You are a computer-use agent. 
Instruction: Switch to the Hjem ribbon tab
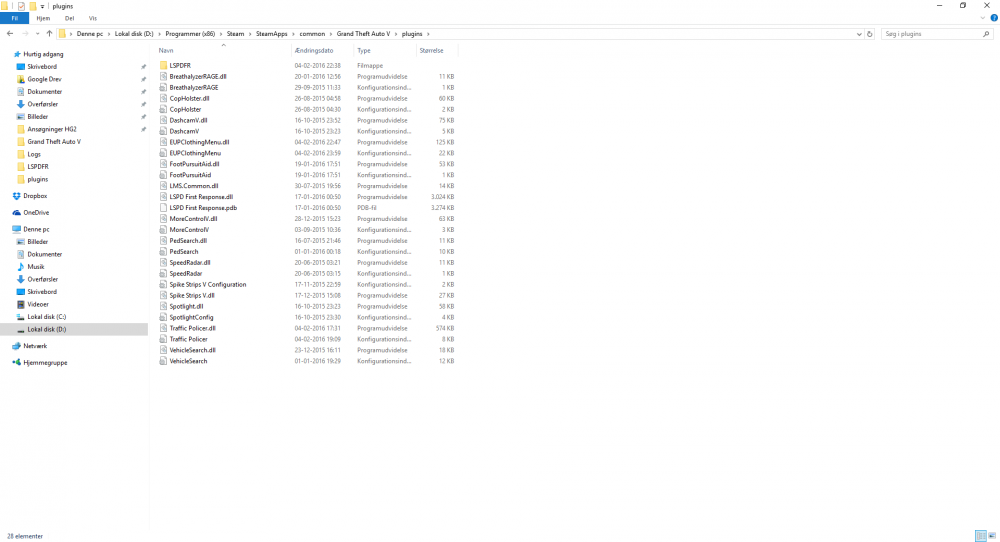(x=43, y=18)
